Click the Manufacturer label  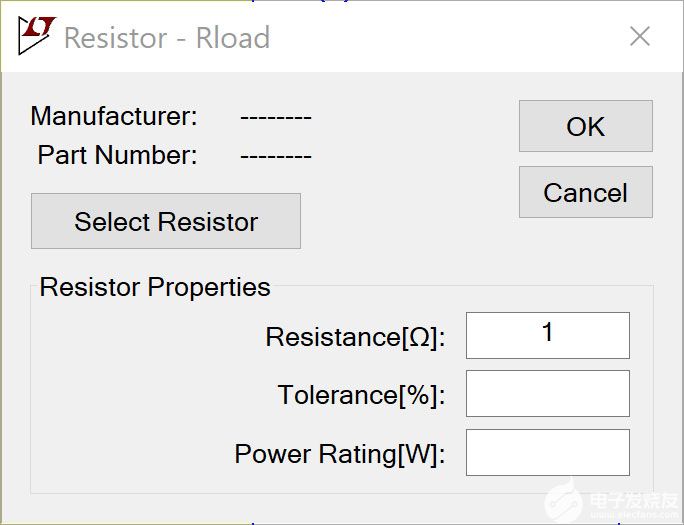tap(114, 116)
